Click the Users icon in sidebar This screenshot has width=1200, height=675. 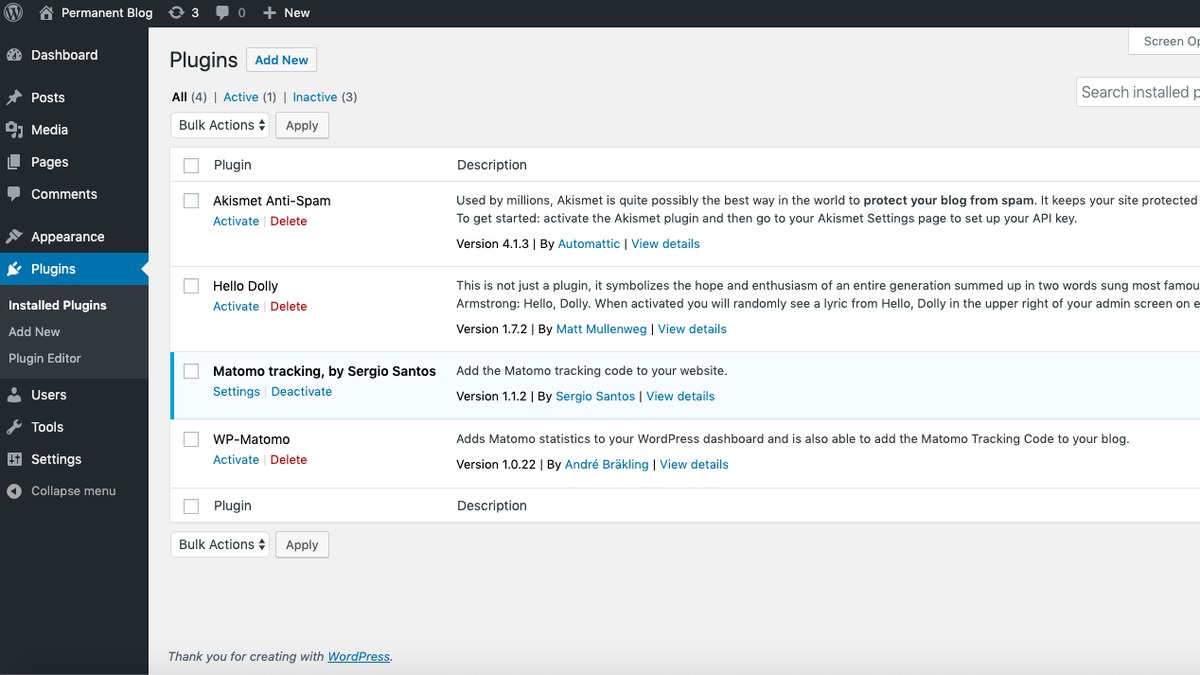pos(14,395)
